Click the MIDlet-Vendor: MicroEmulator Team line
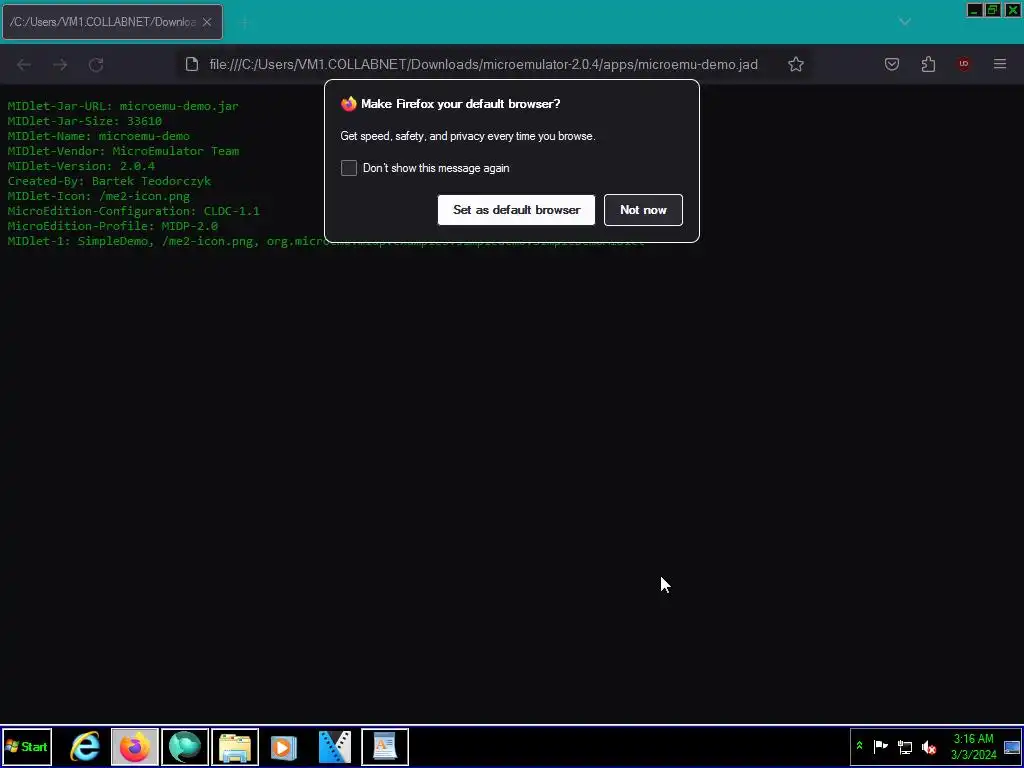 [123, 151]
